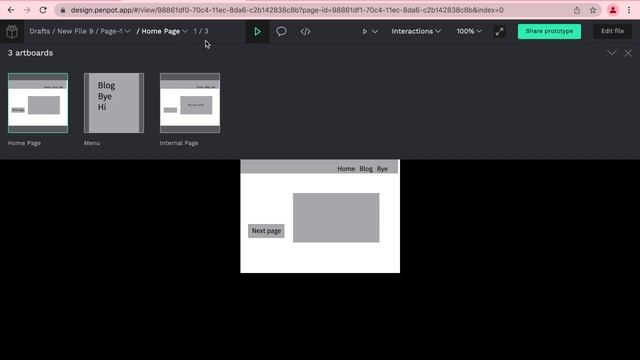Bookmark this page with star icon
This screenshot has height=360, width=640.
pyautogui.click(x=593, y=10)
